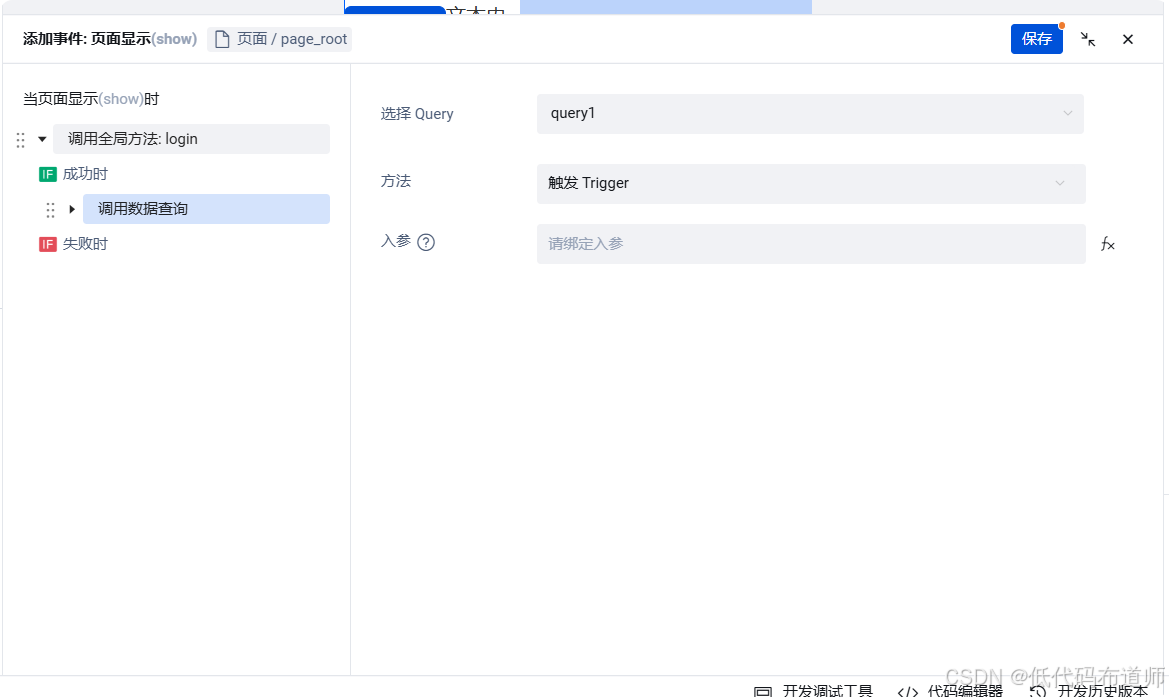This screenshot has width=1169, height=697.
Task: Click the collapse-window arrows icon in header
Action: click(x=1088, y=39)
